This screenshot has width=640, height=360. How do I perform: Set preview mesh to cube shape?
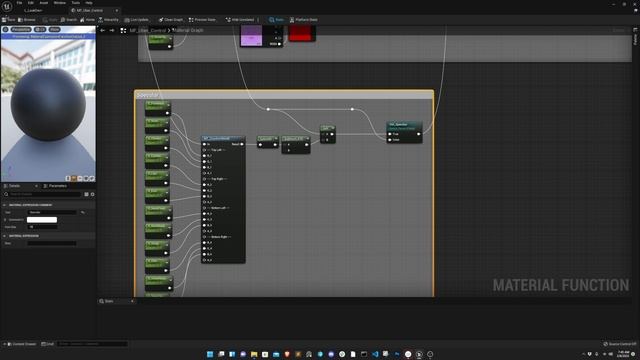pyautogui.click(x=86, y=178)
